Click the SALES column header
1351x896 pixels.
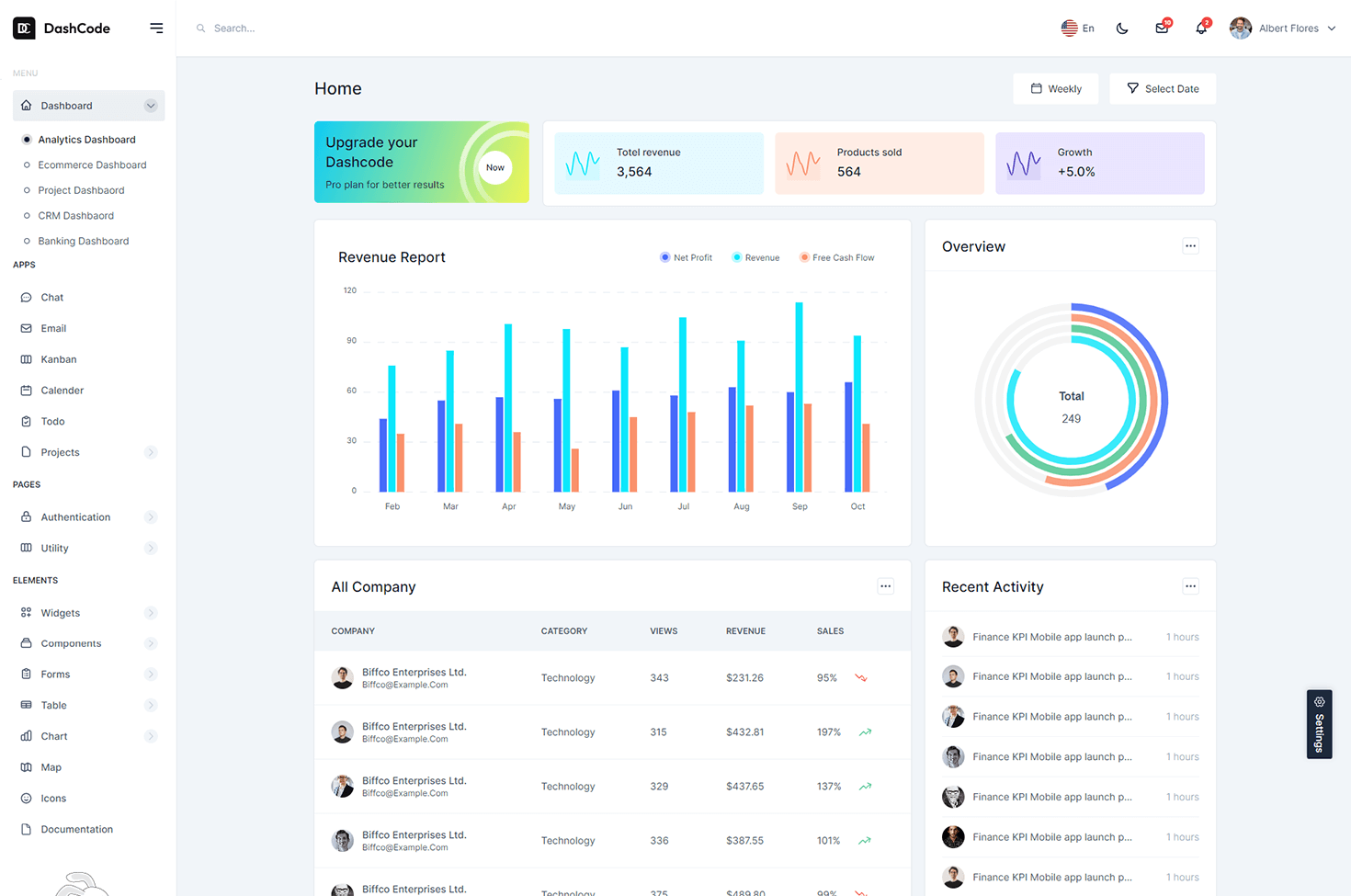(x=830, y=631)
